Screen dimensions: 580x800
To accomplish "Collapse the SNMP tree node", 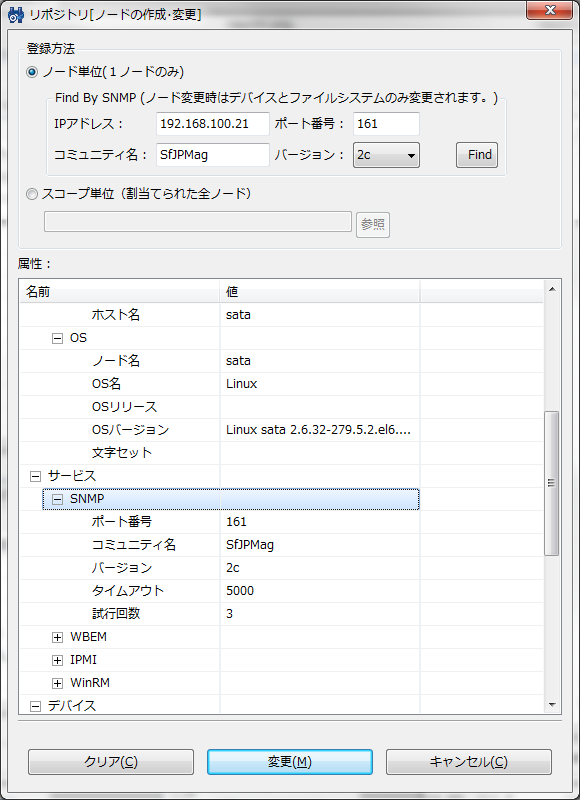I will pos(57,499).
